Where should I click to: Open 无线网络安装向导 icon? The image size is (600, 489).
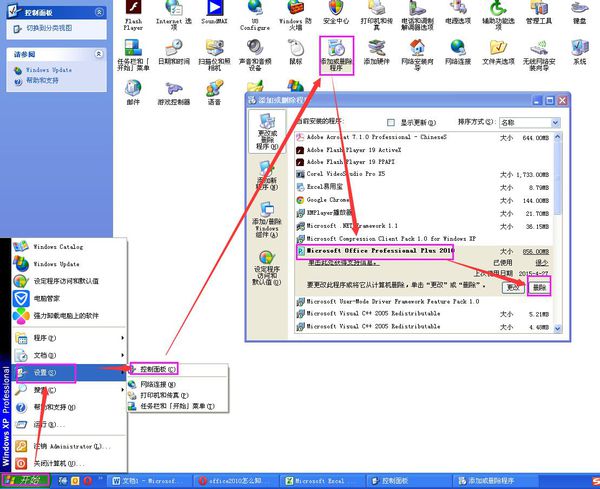tap(539, 55)
